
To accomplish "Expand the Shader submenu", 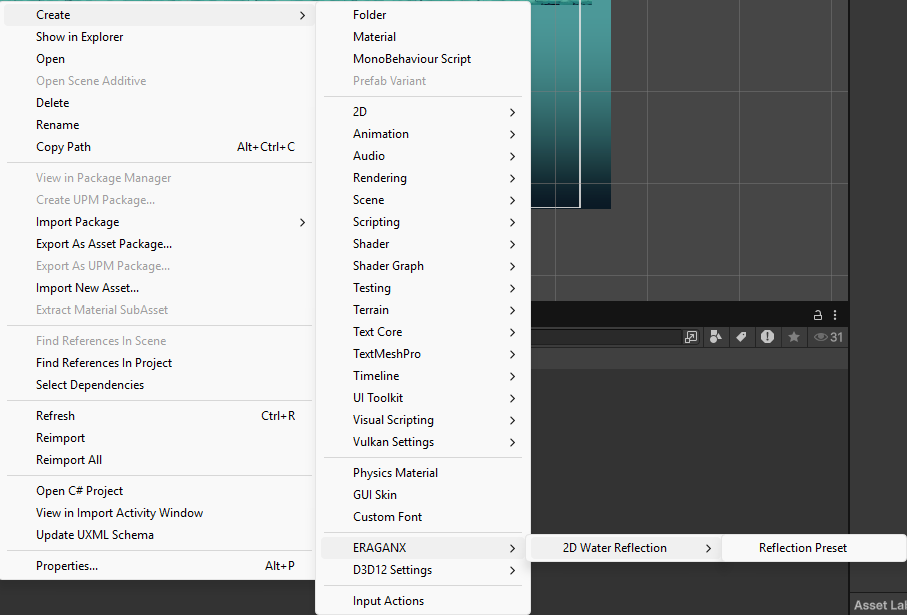I will tap(423, 244).
